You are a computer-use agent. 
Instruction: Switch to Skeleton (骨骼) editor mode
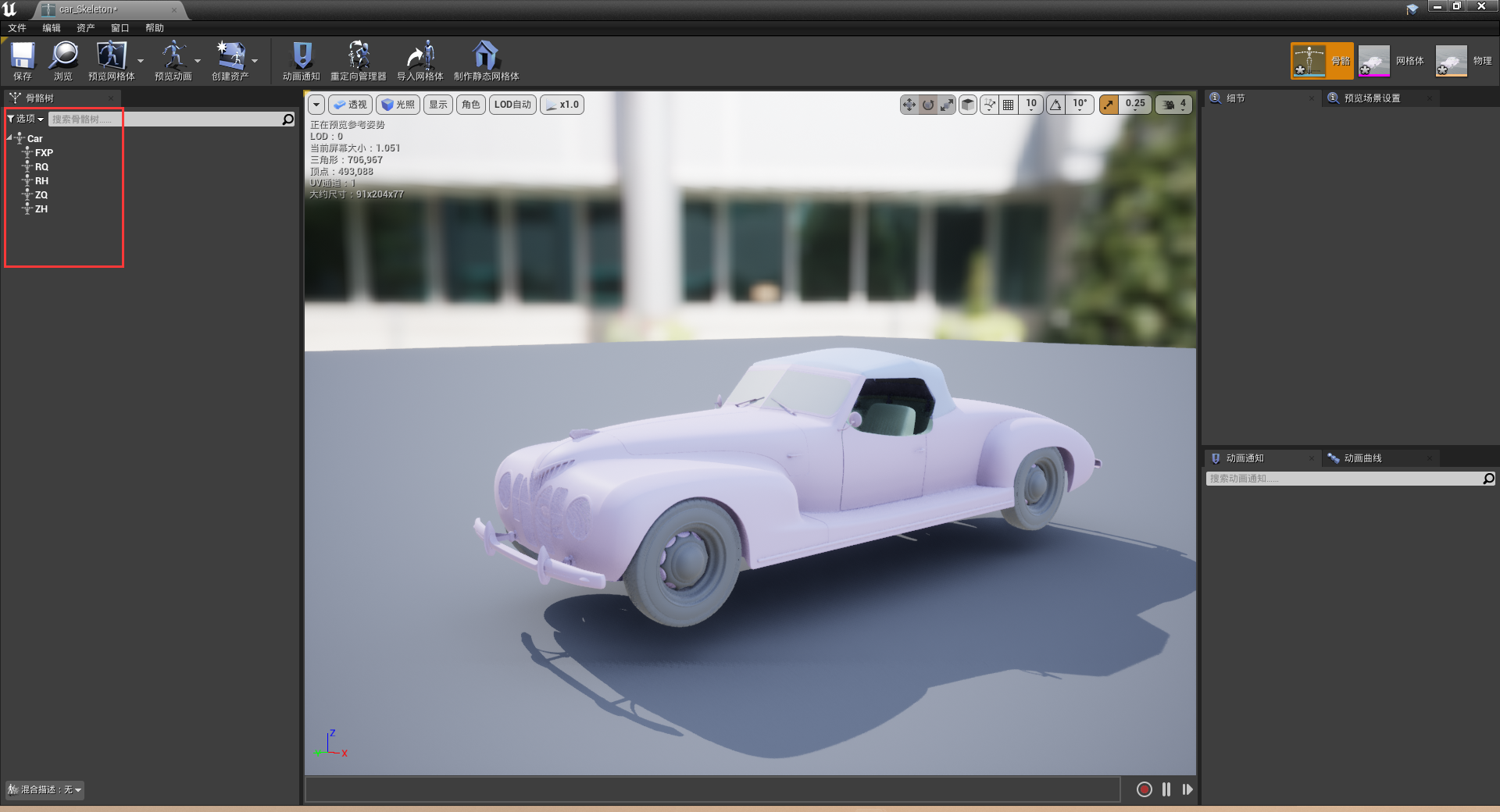coord(1322,61)
